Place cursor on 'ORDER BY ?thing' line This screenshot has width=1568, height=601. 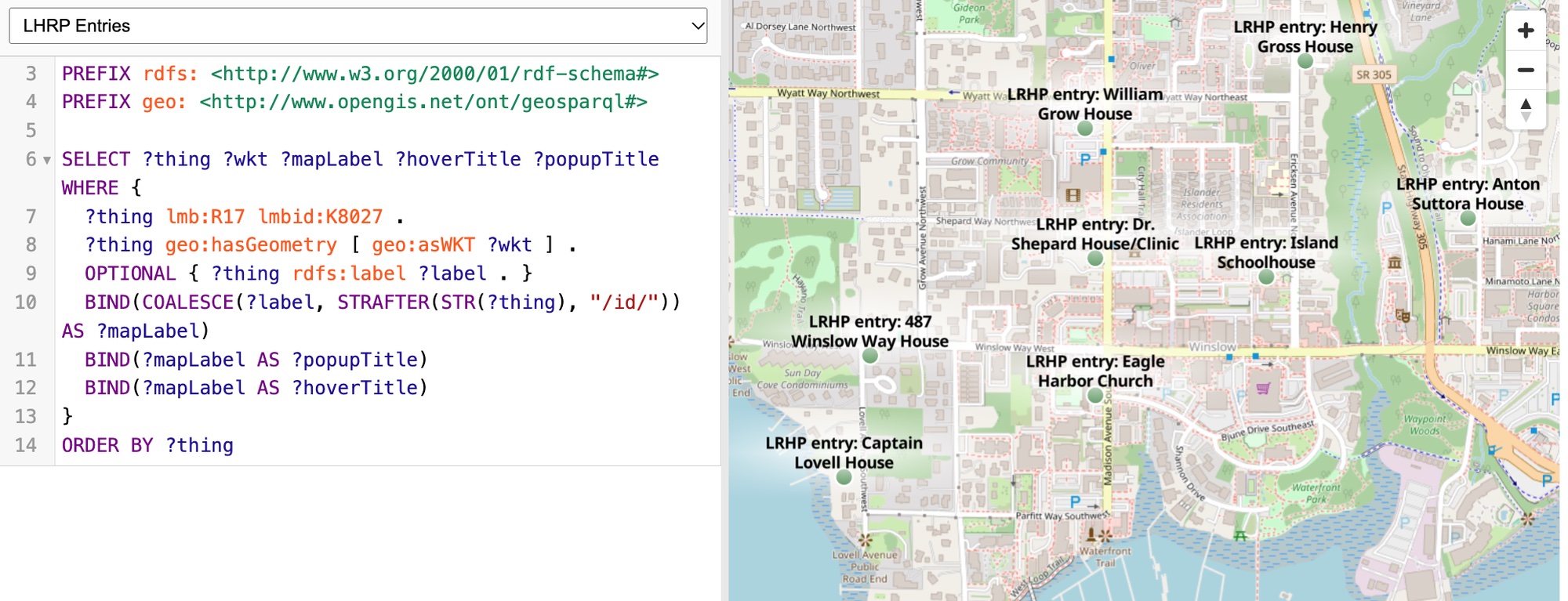click(147, 445)
